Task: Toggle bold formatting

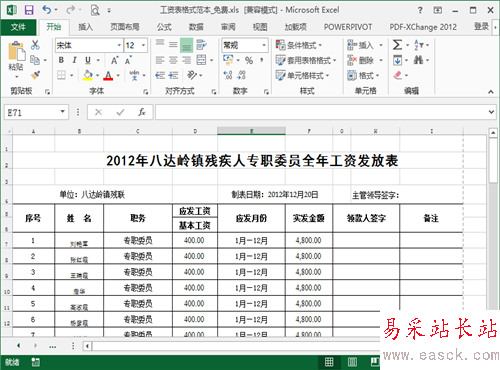Action: [61, 60]
